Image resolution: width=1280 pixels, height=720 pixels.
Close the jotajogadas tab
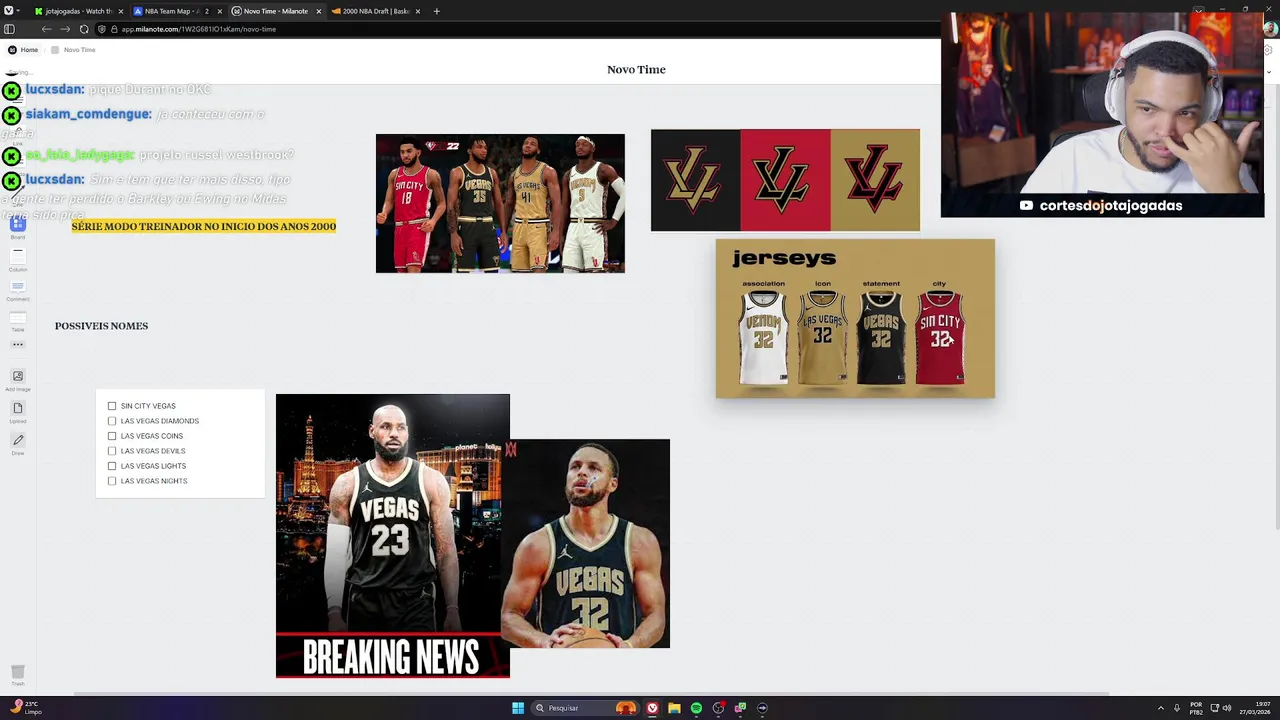120,11
